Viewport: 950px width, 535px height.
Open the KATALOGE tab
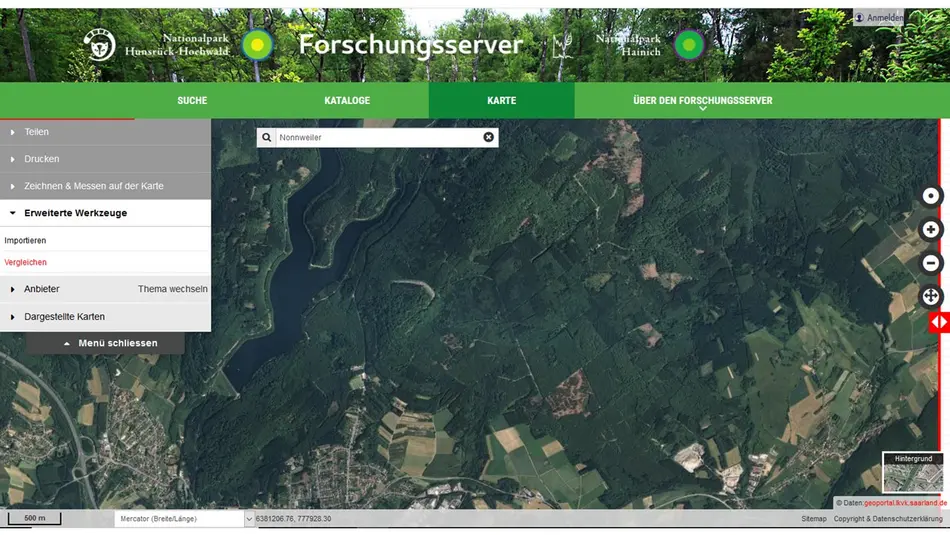pos(347,101)
